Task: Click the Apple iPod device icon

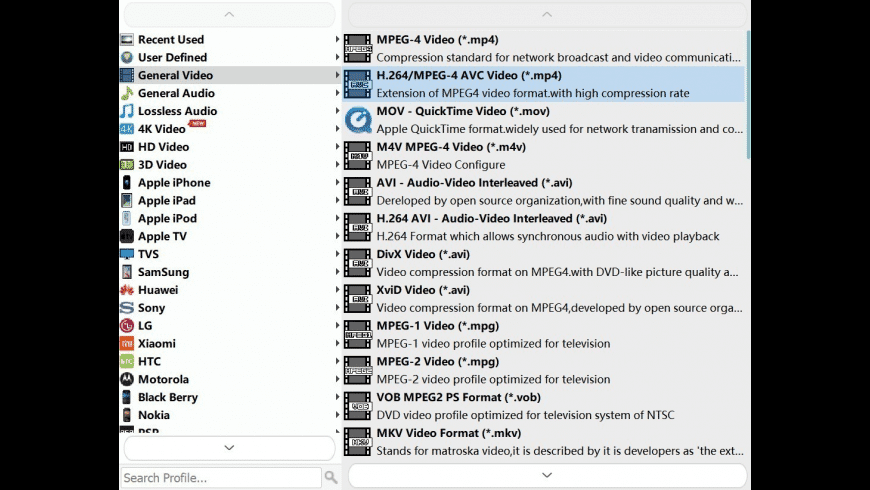Action: pyautogui.click(x=127, y=218)
